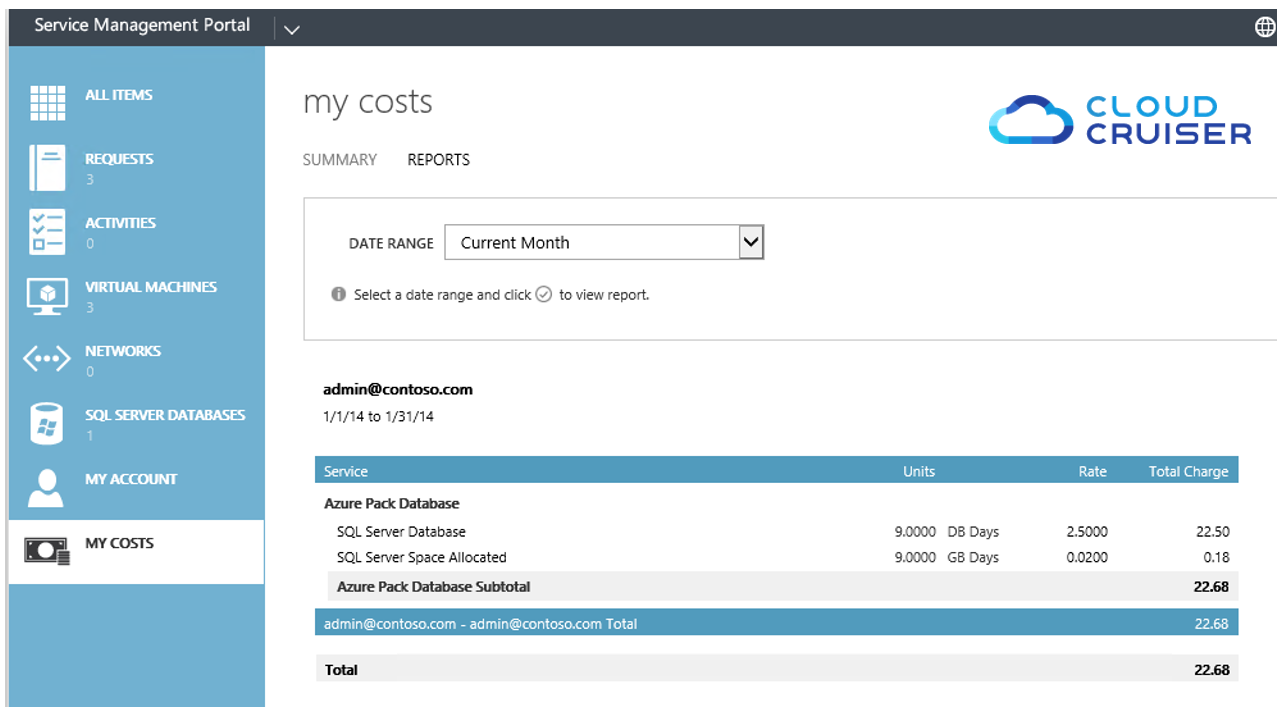
Task: Click the DB Days unit label
Action: (973, 532)
